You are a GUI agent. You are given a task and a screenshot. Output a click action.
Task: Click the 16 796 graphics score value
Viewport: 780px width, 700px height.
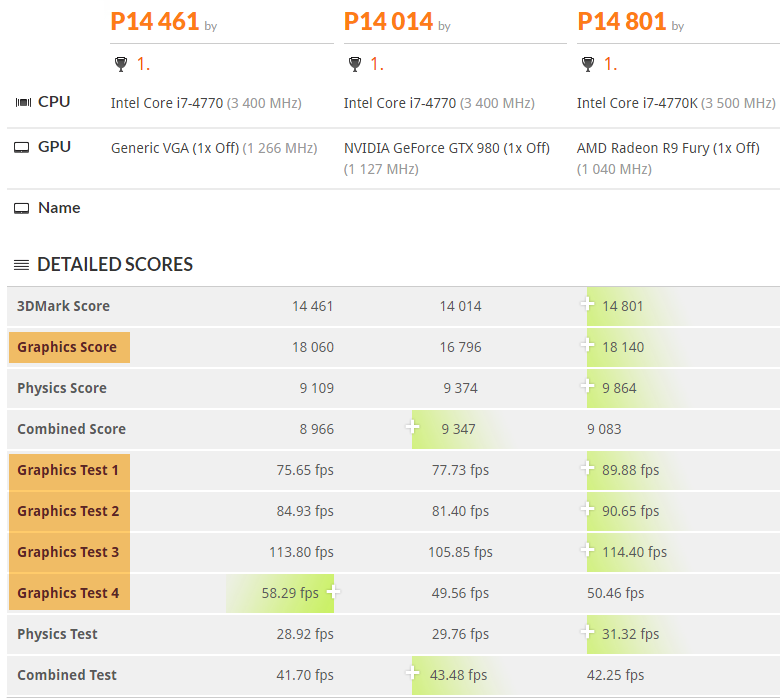pos(460,347)
